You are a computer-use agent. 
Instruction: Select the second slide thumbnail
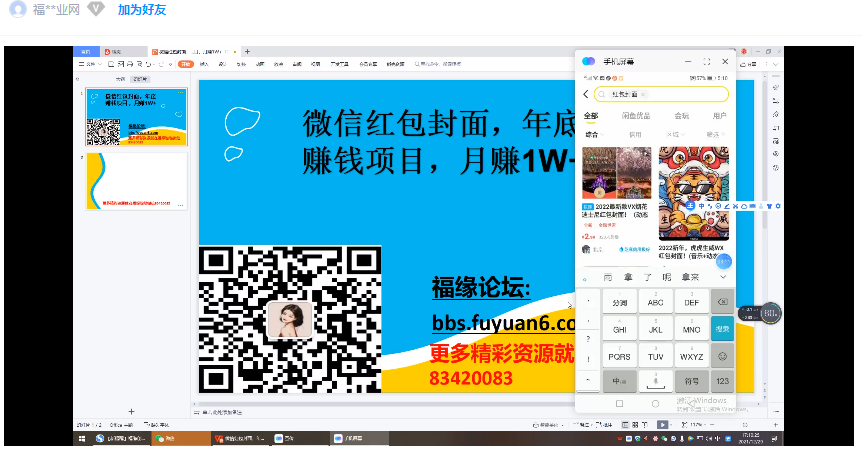tap(136, 181)
